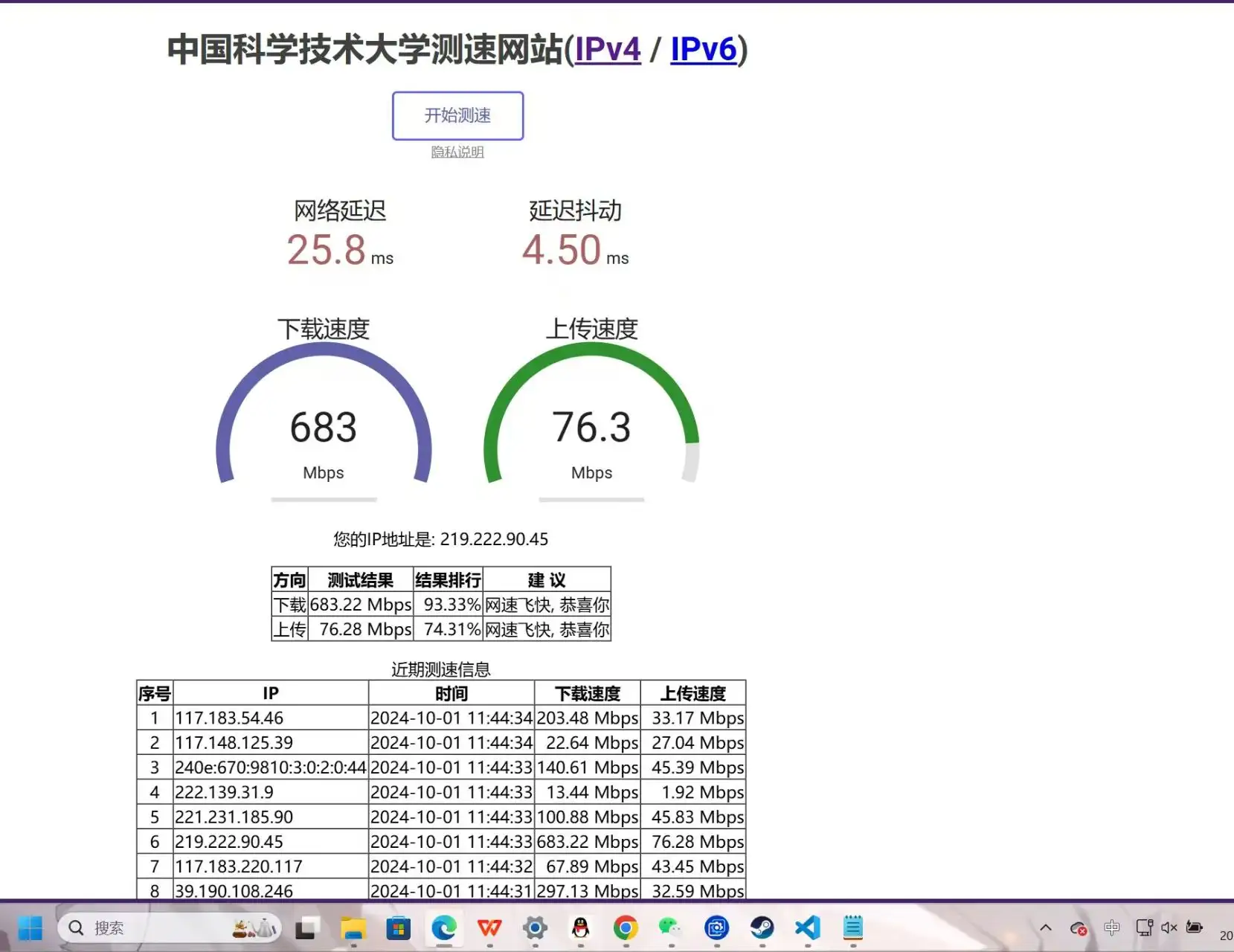Click the 43.45 Mbps upload cell

pyautogui.click(x=693, y=866)
